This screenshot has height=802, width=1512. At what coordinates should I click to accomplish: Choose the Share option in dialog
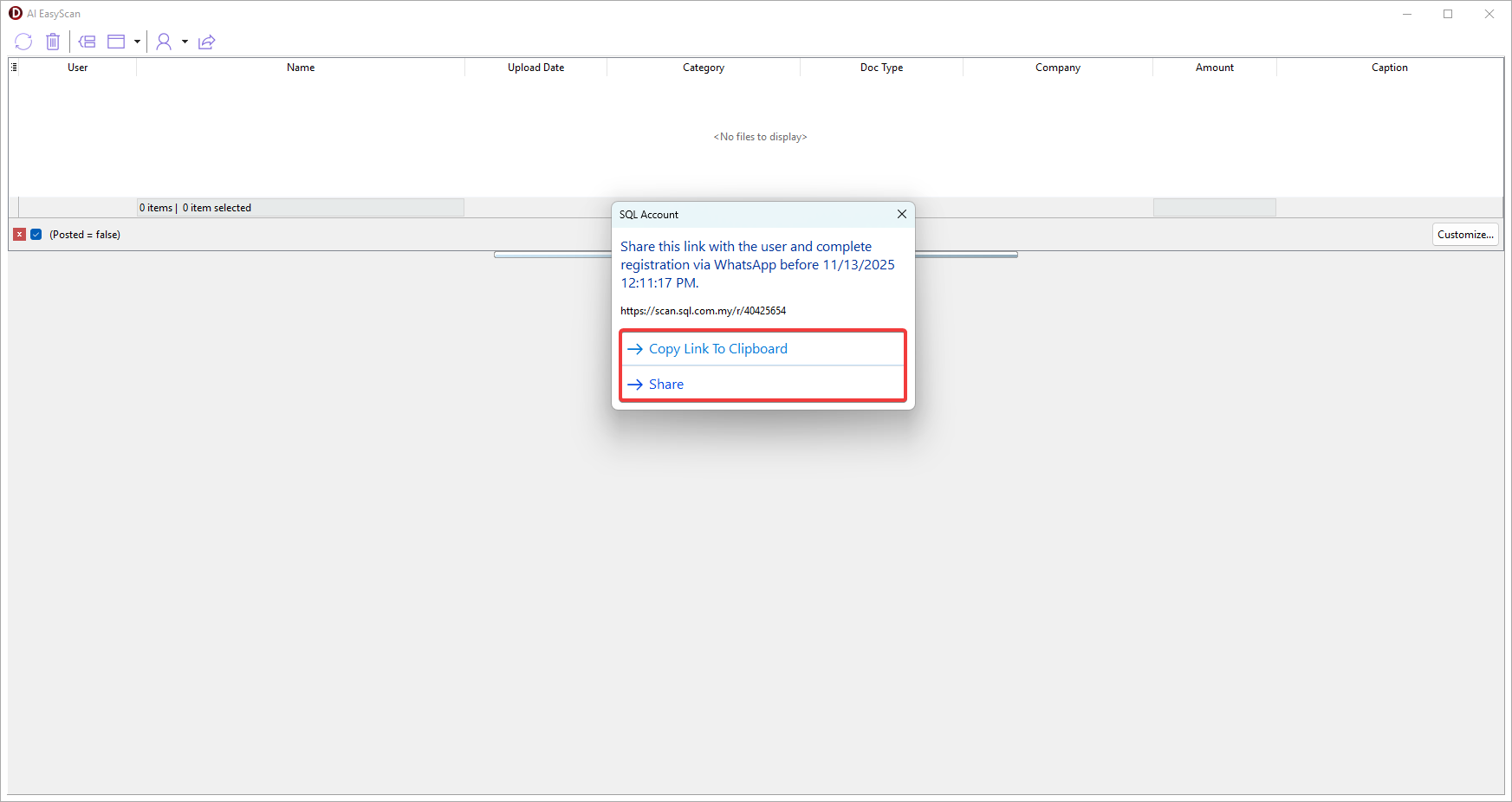click(x=665, y=385)
